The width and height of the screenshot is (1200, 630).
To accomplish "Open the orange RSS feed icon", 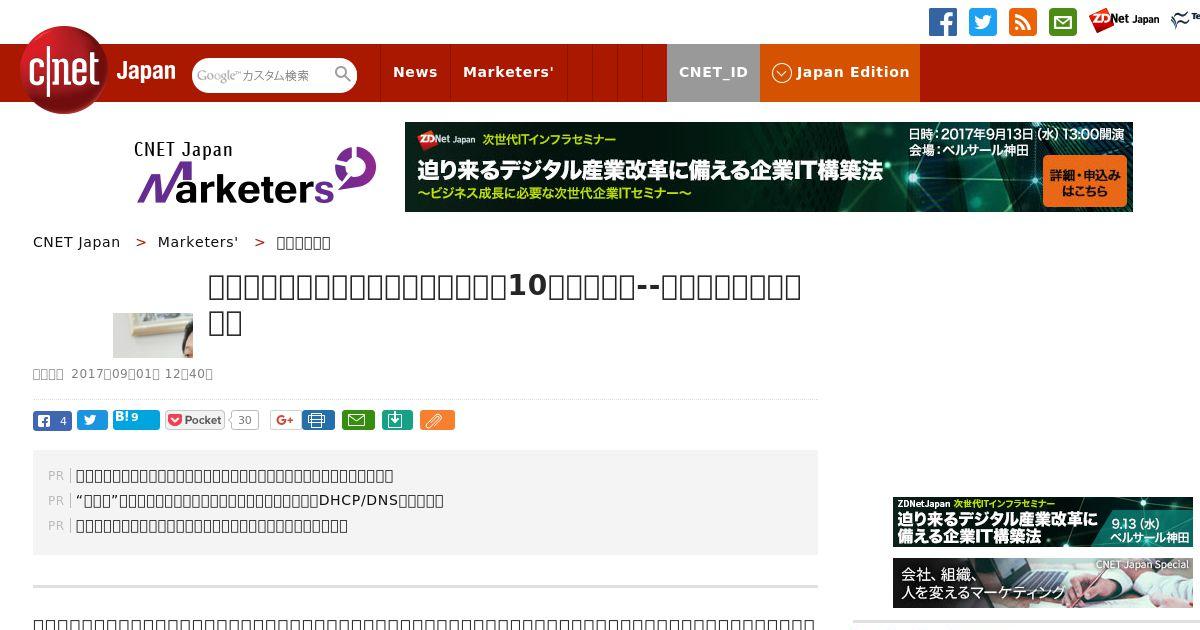I will [x=1023, y=22].
